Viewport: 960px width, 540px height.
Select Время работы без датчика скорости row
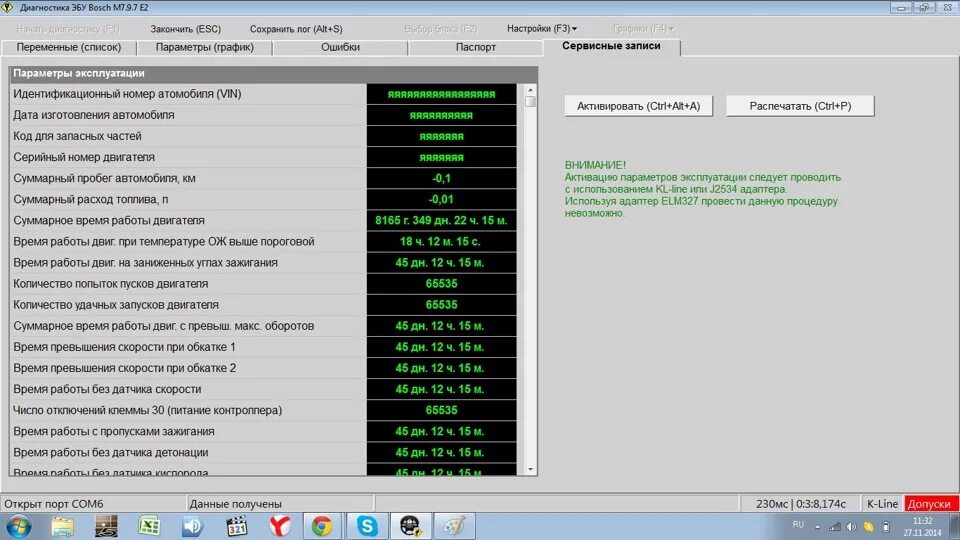263,389
